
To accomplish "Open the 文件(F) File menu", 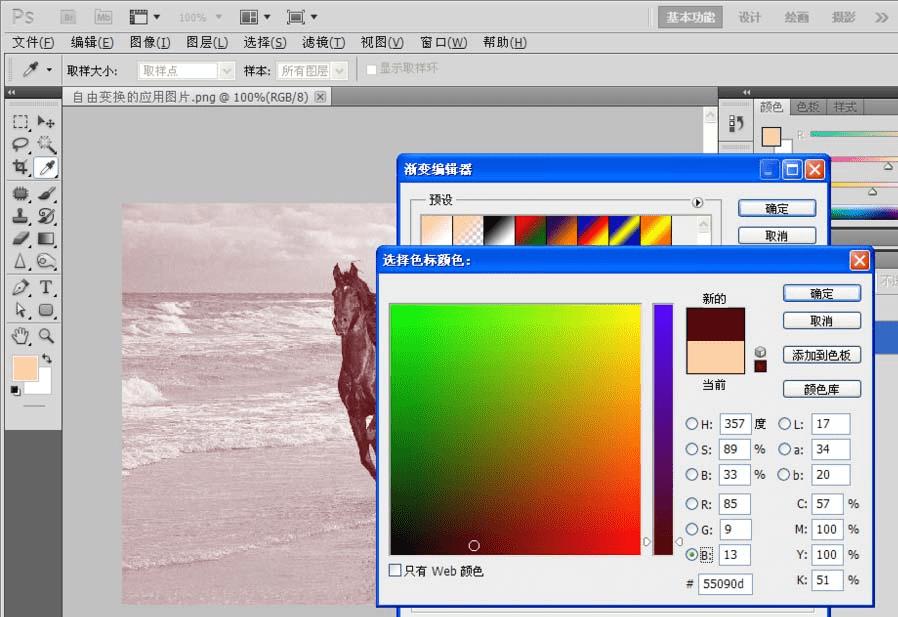I will (x=33, y=42).
